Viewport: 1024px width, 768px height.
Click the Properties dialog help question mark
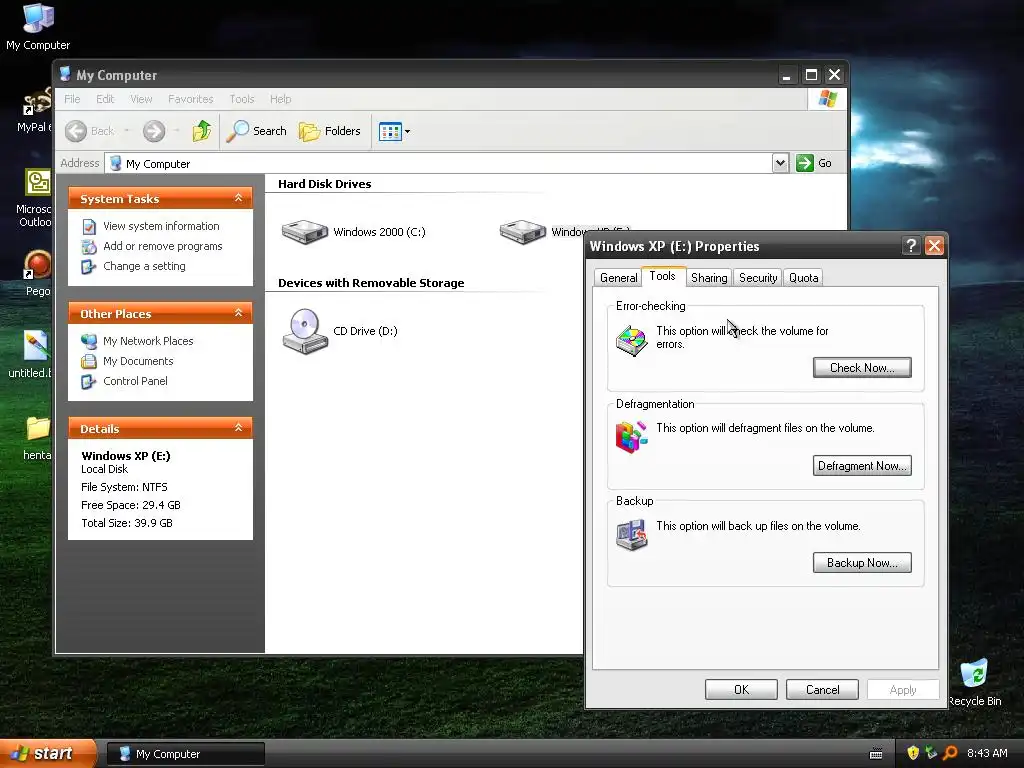(x=910, y=246)
